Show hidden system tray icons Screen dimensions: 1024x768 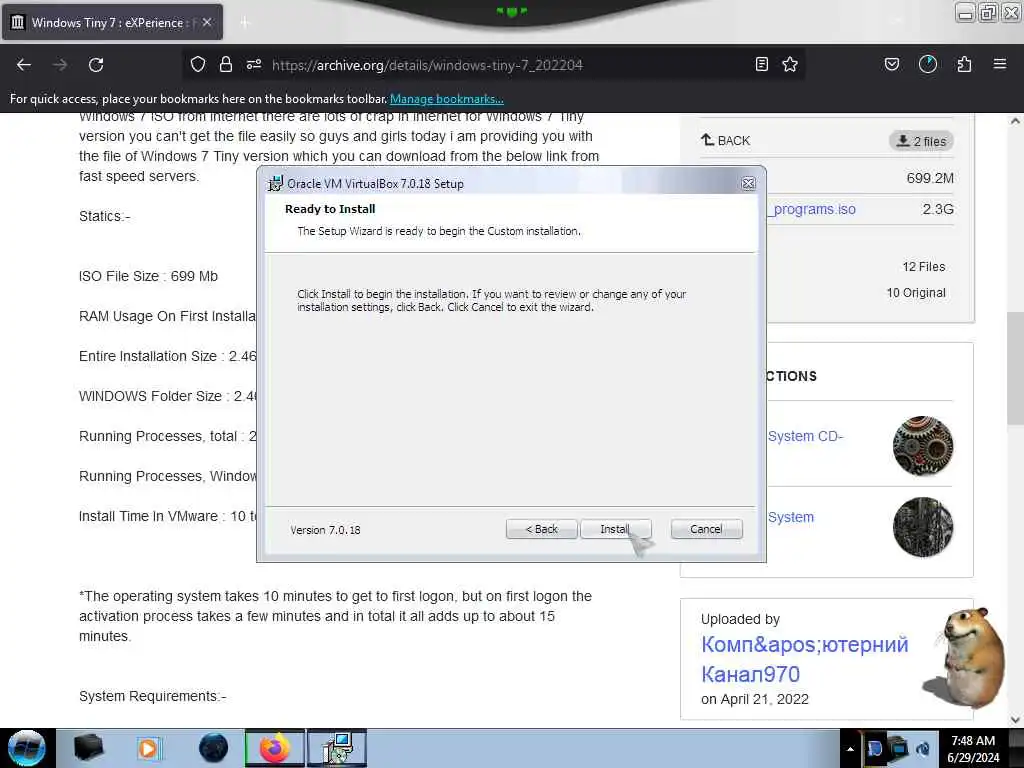pos(850,749)
